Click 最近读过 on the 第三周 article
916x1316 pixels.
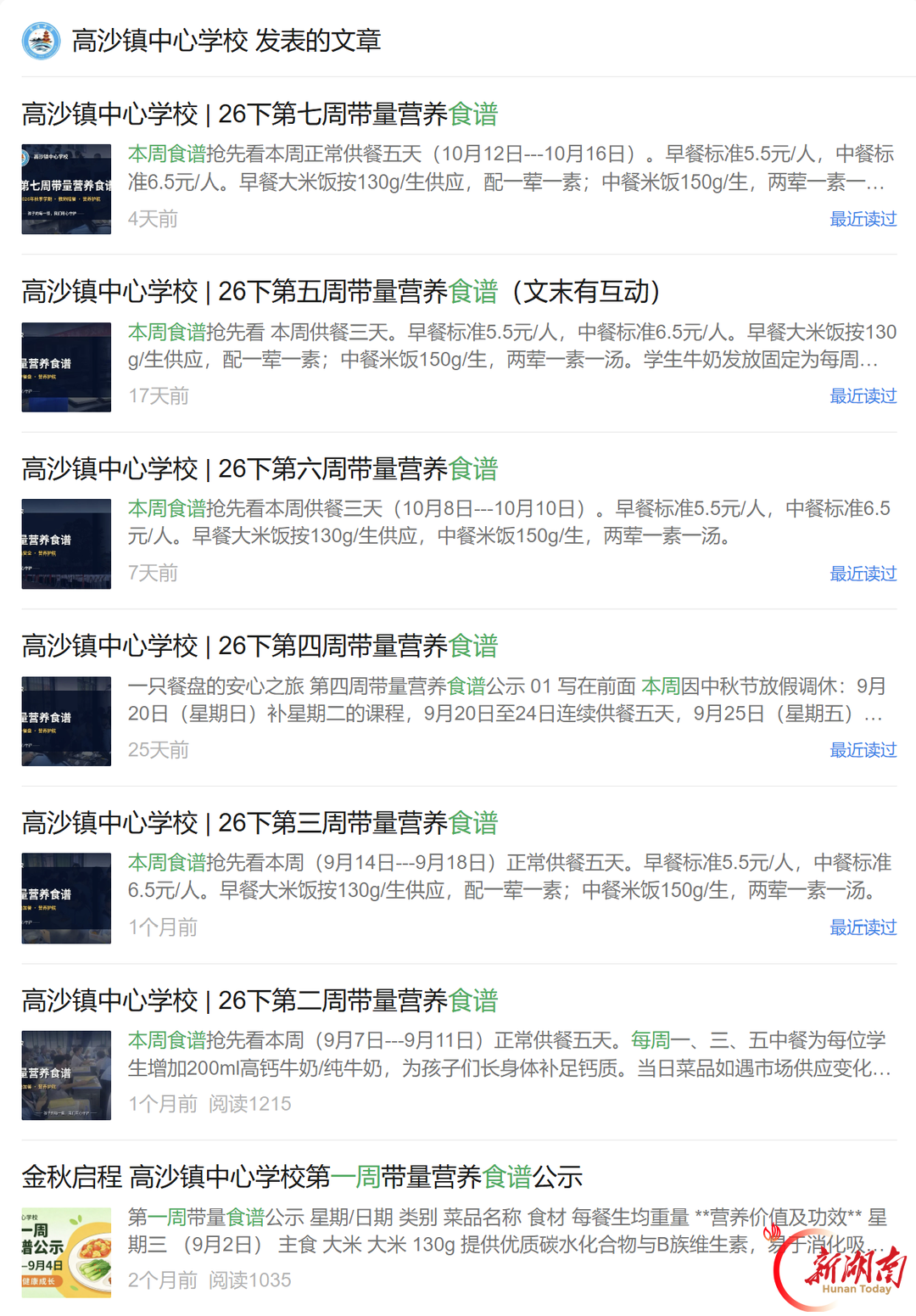tap(863, 927)
